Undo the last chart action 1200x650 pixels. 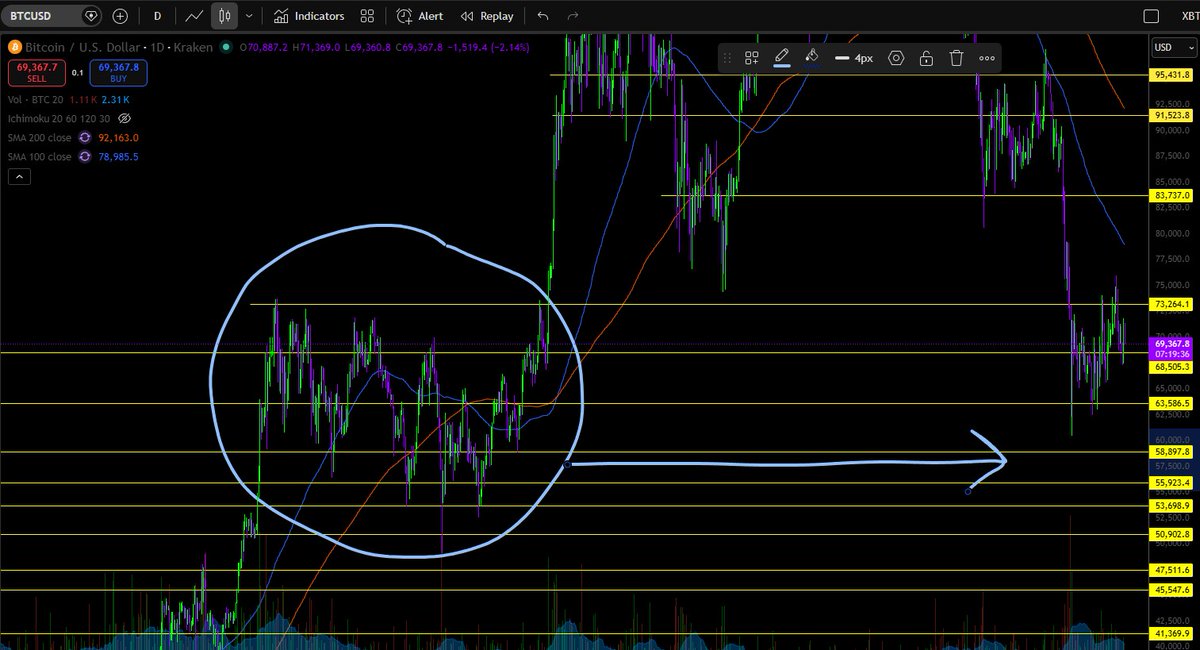pyautogui.click(x=543, y=16)
